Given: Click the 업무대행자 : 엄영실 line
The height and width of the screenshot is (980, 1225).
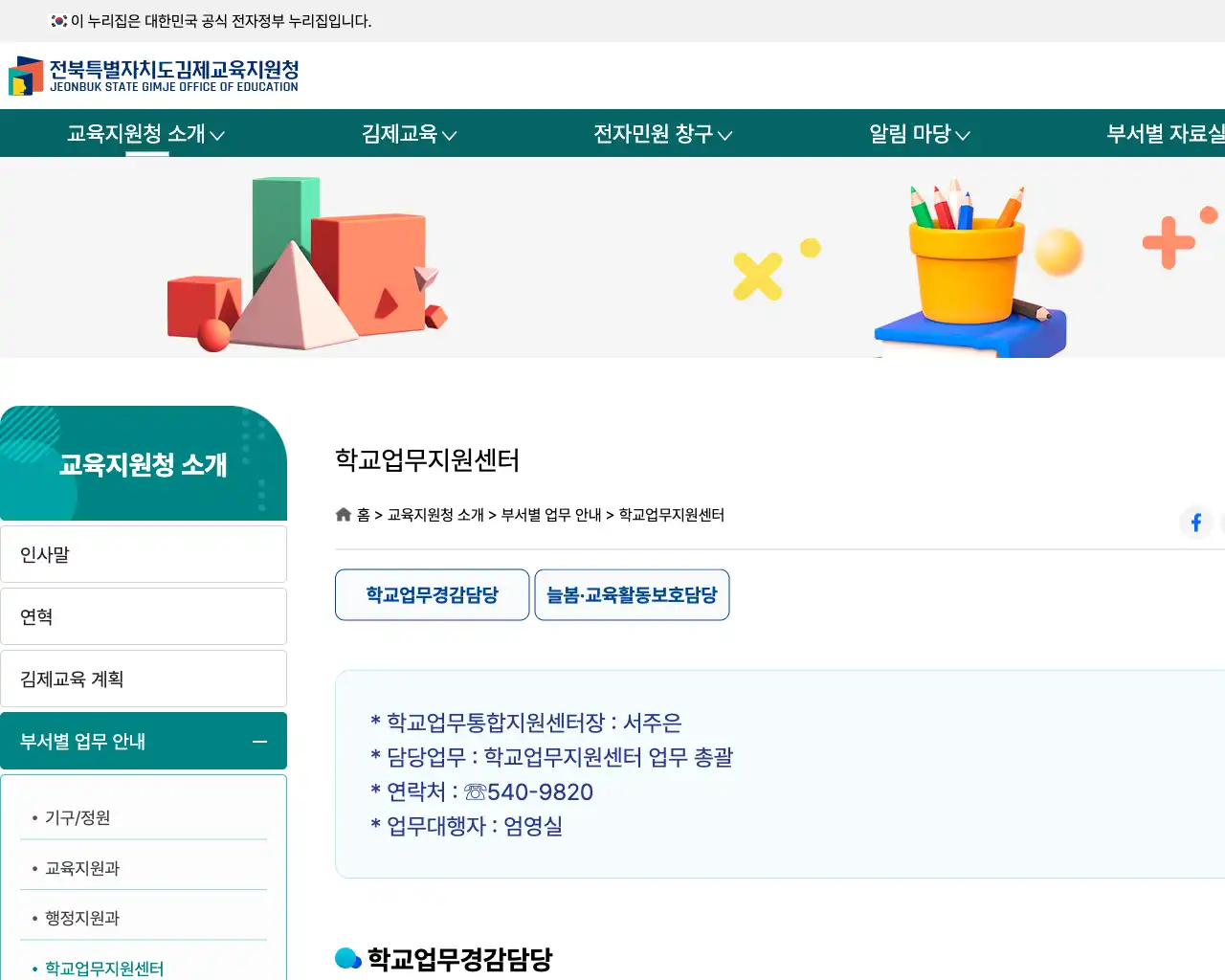Looking at the screenshot, I should [467, 826].
